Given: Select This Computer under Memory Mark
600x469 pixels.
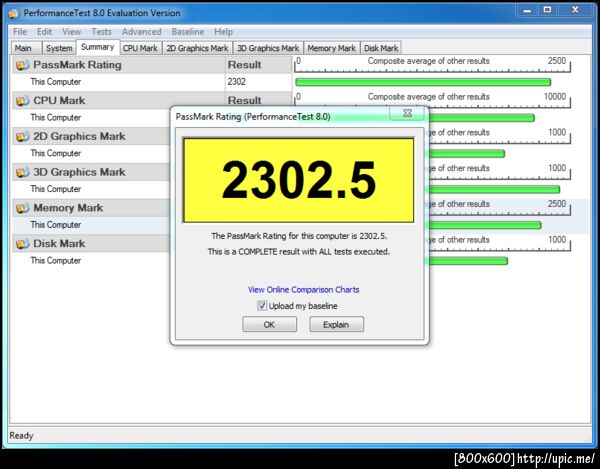Looking at the screenshot, I should [55, 225].
